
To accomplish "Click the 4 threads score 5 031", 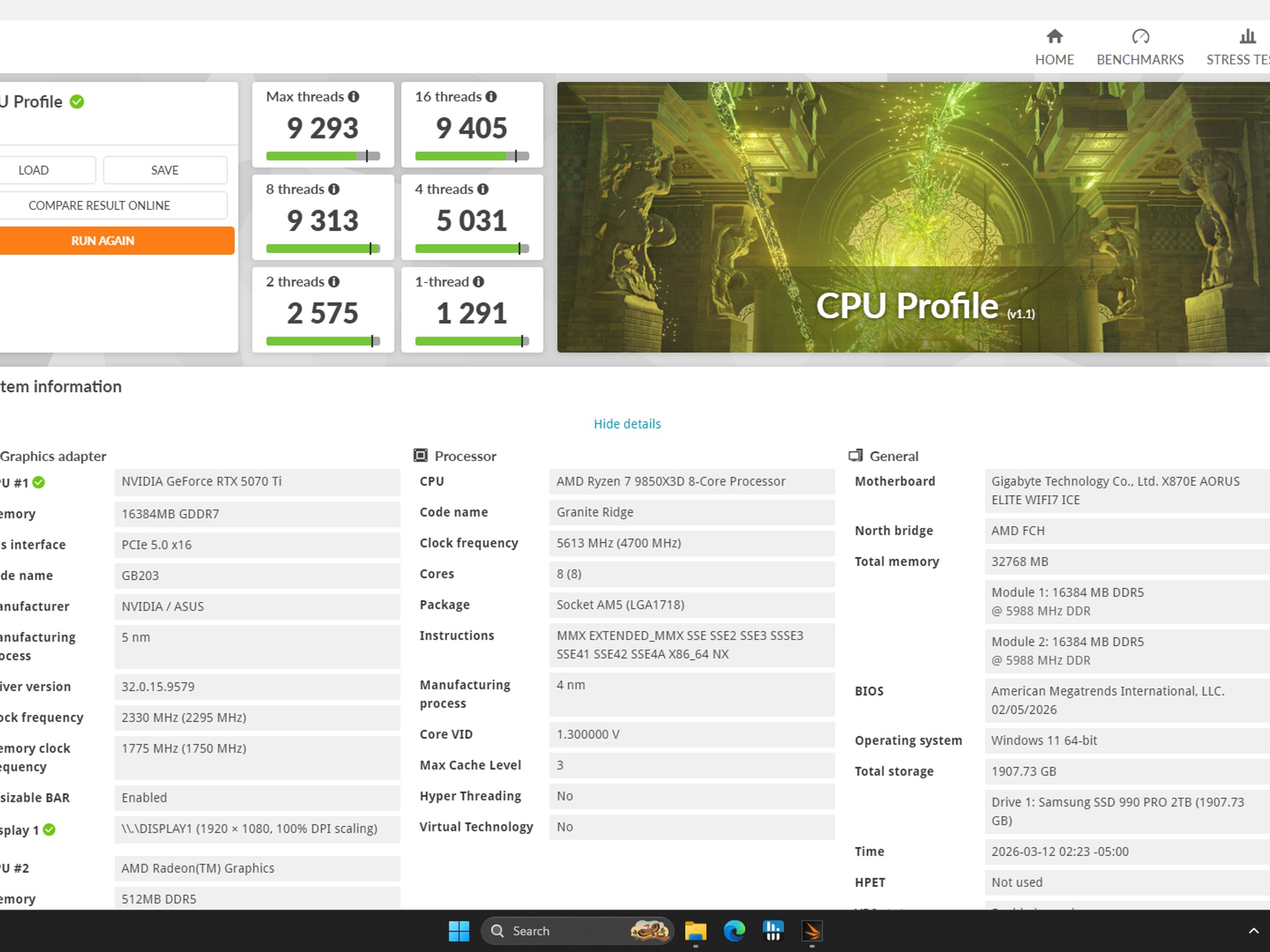I will coord(472,221).
